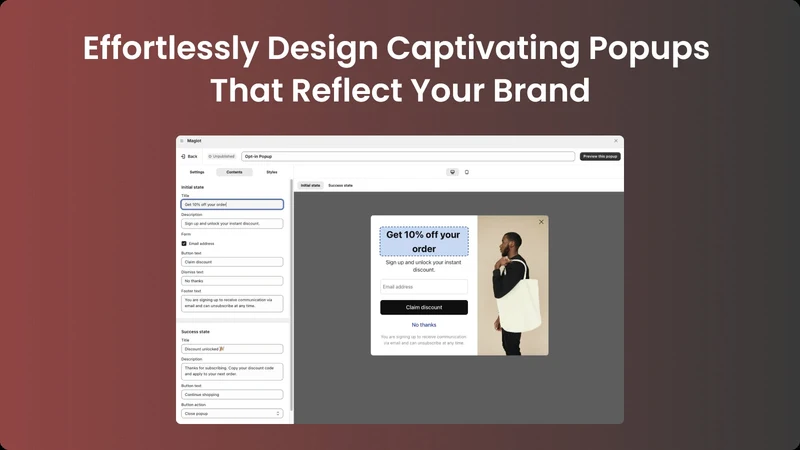Screen dimensions: 800x450
Task: Click the Initial state Title field
Action: tap(232, 205)
